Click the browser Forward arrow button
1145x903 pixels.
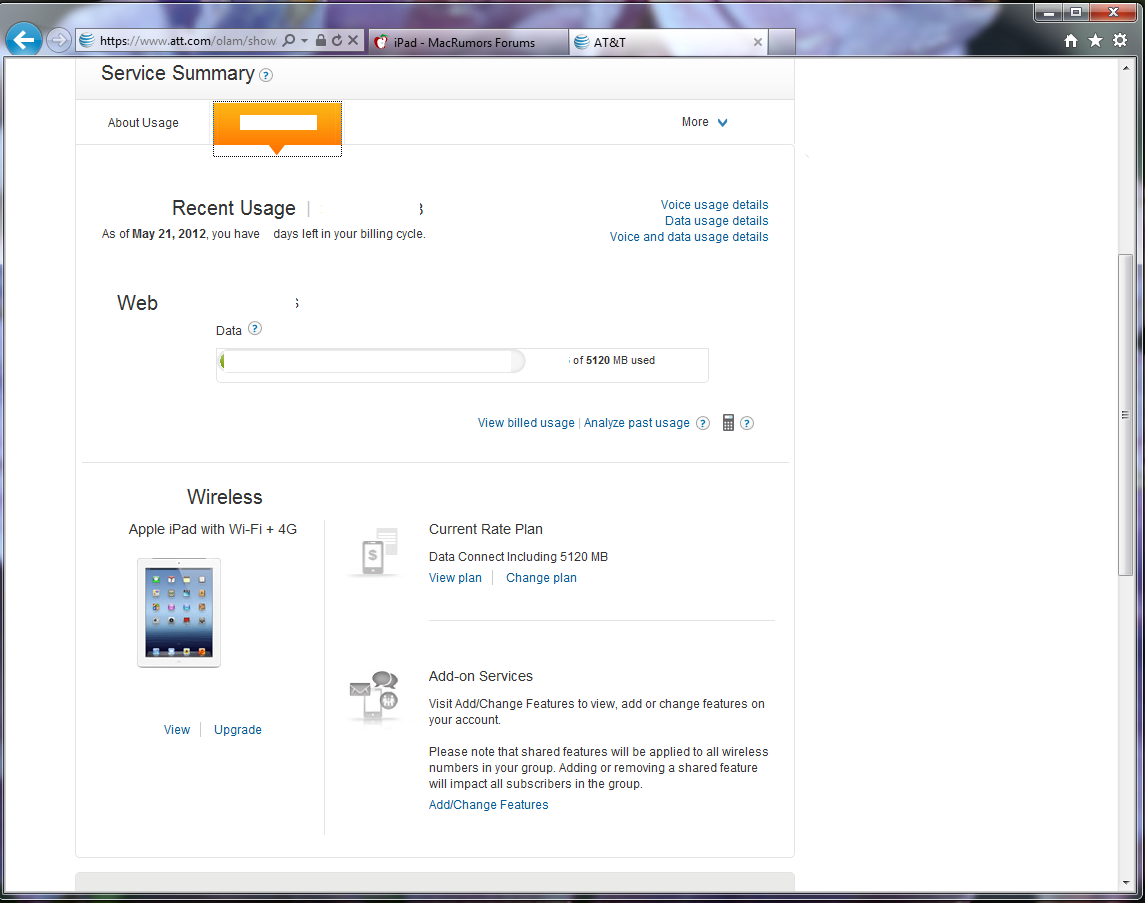coord(58,40)
